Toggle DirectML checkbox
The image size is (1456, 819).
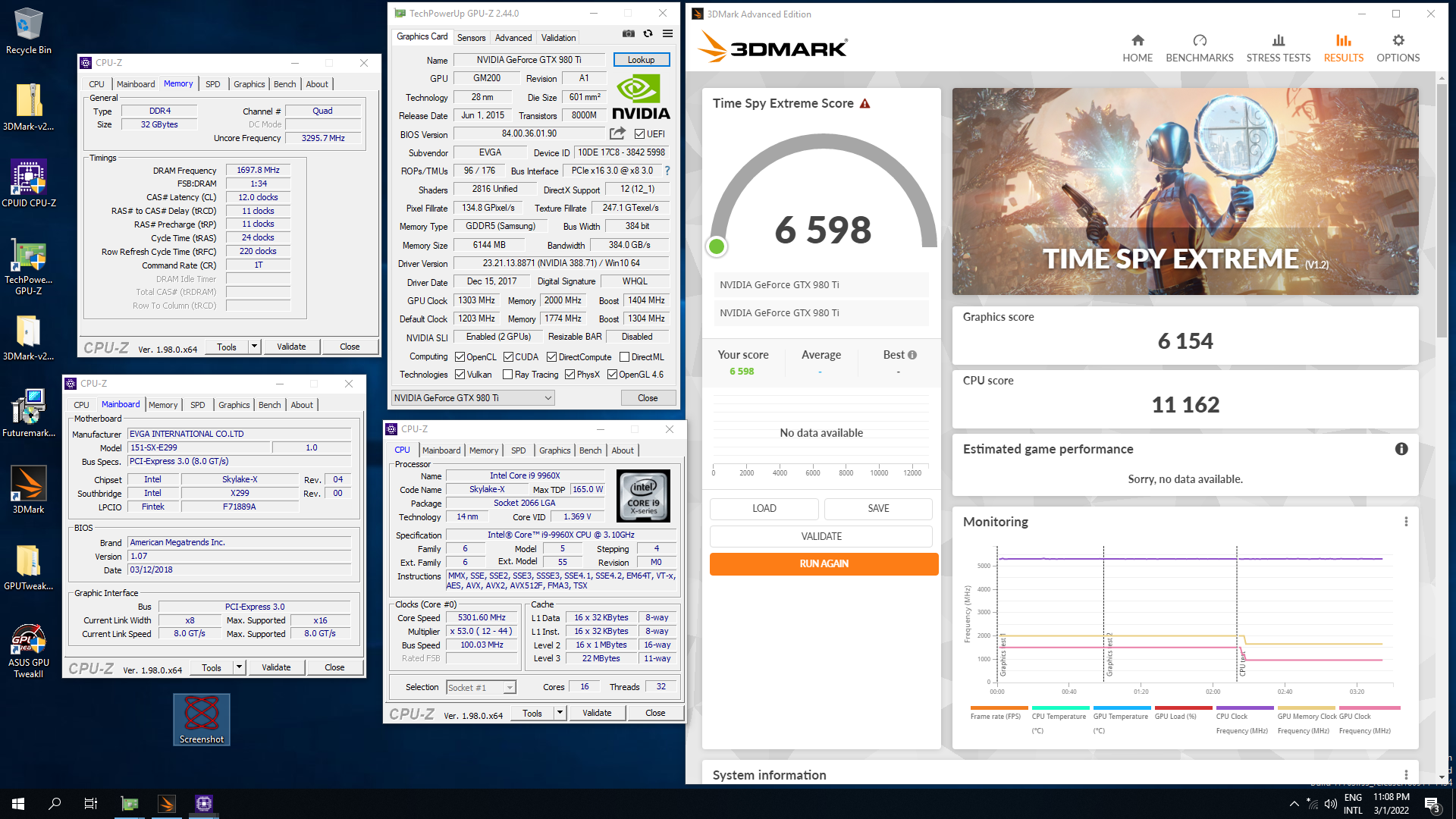click(624, 357)
